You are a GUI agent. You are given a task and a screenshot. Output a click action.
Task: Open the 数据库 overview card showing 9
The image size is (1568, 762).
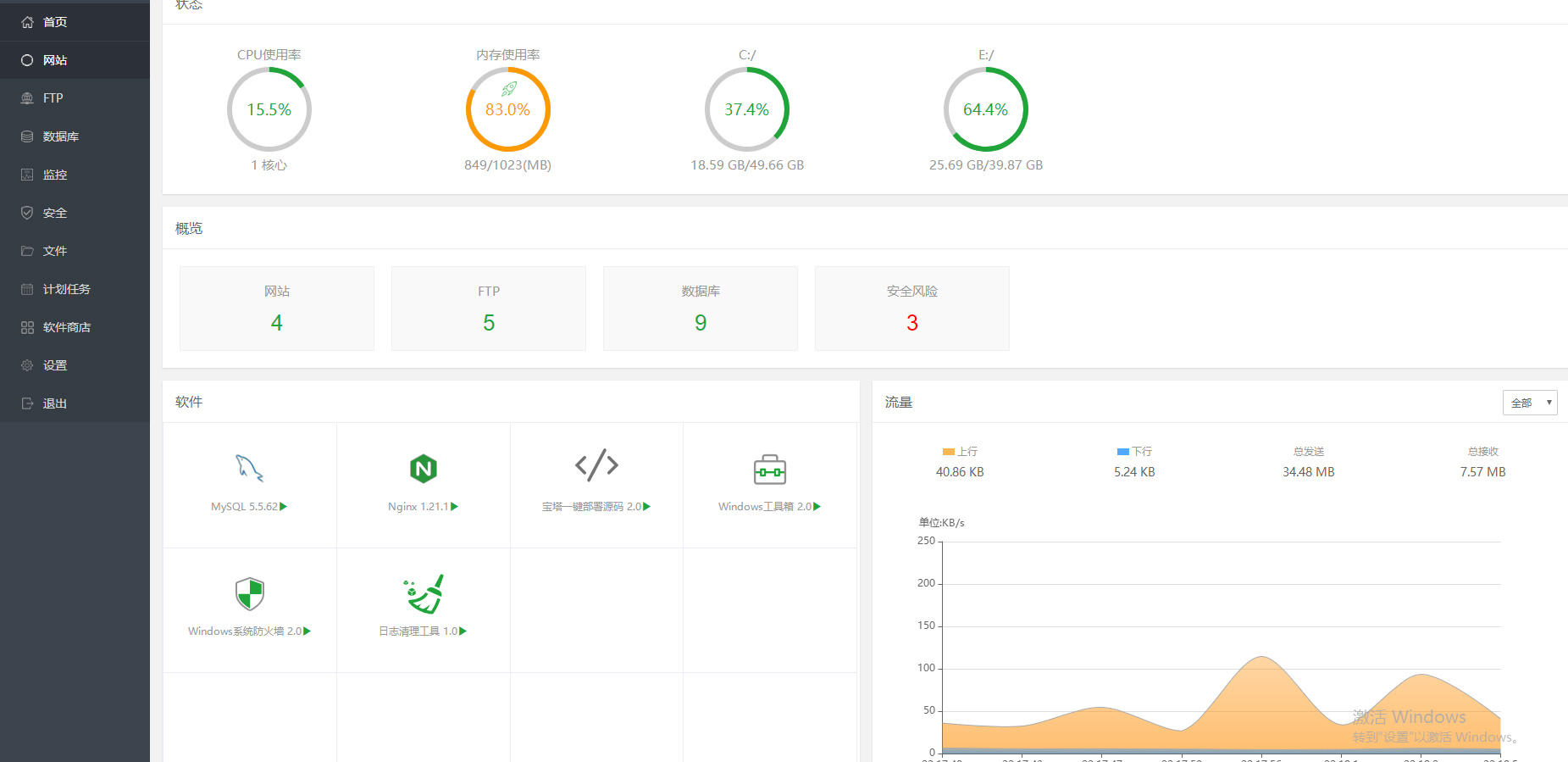click(701, 309)
